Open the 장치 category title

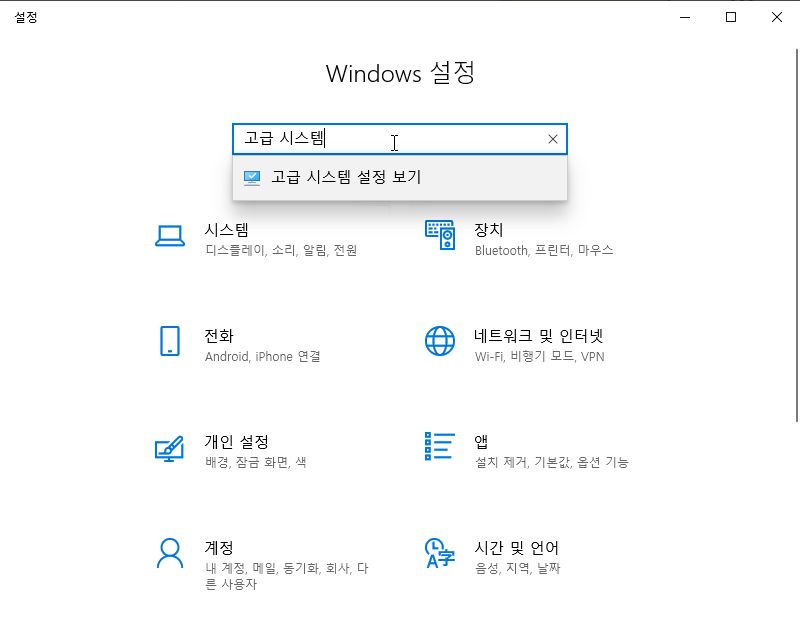tap(489, 230)
